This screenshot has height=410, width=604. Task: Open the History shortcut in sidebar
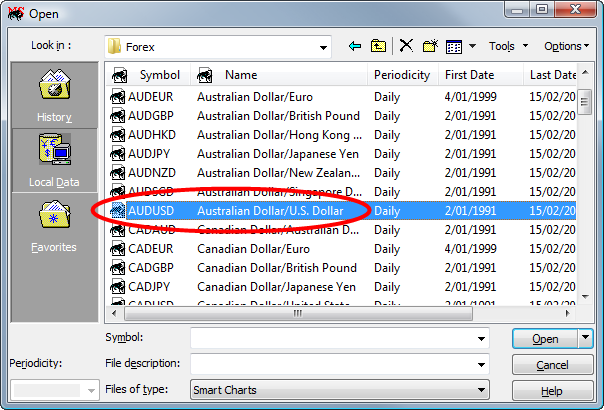pos(55,97)
